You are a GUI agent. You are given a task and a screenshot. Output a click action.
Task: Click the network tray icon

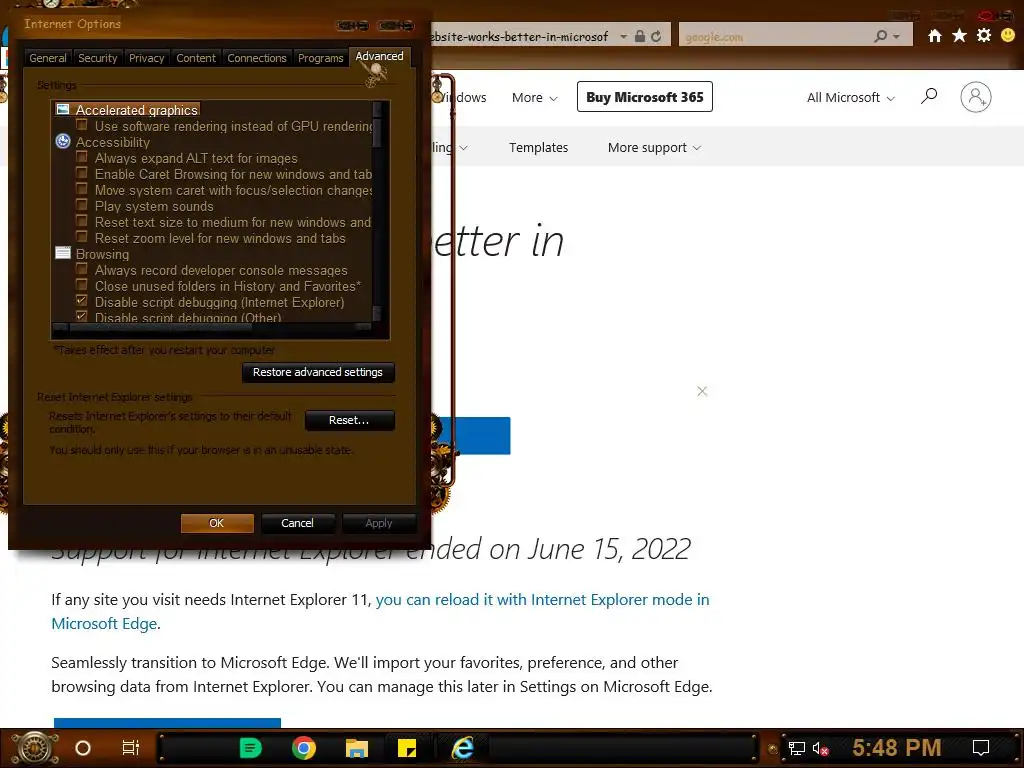coord(796,748)
